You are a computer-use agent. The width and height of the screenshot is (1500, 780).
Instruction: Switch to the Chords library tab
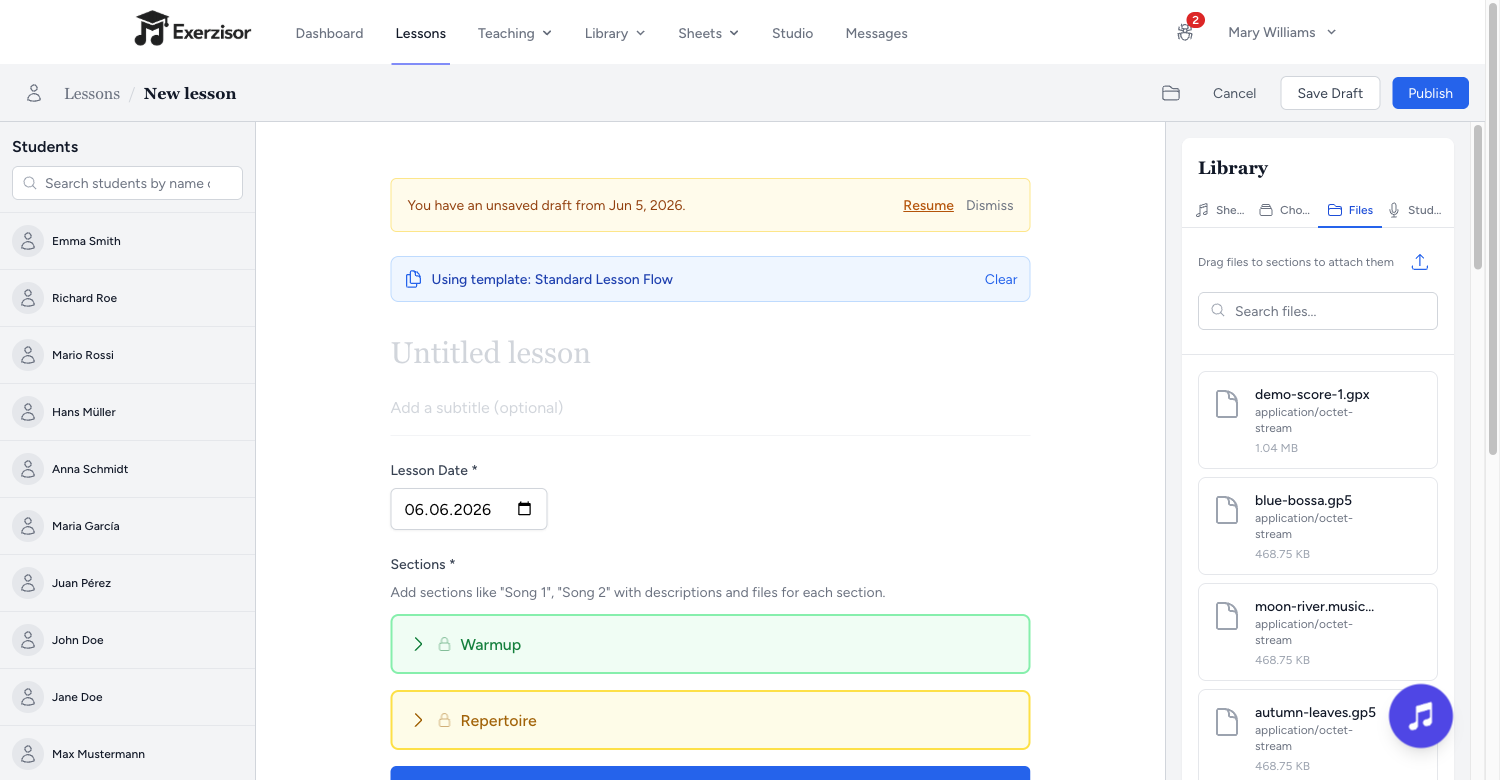(x=1284, y=210)
